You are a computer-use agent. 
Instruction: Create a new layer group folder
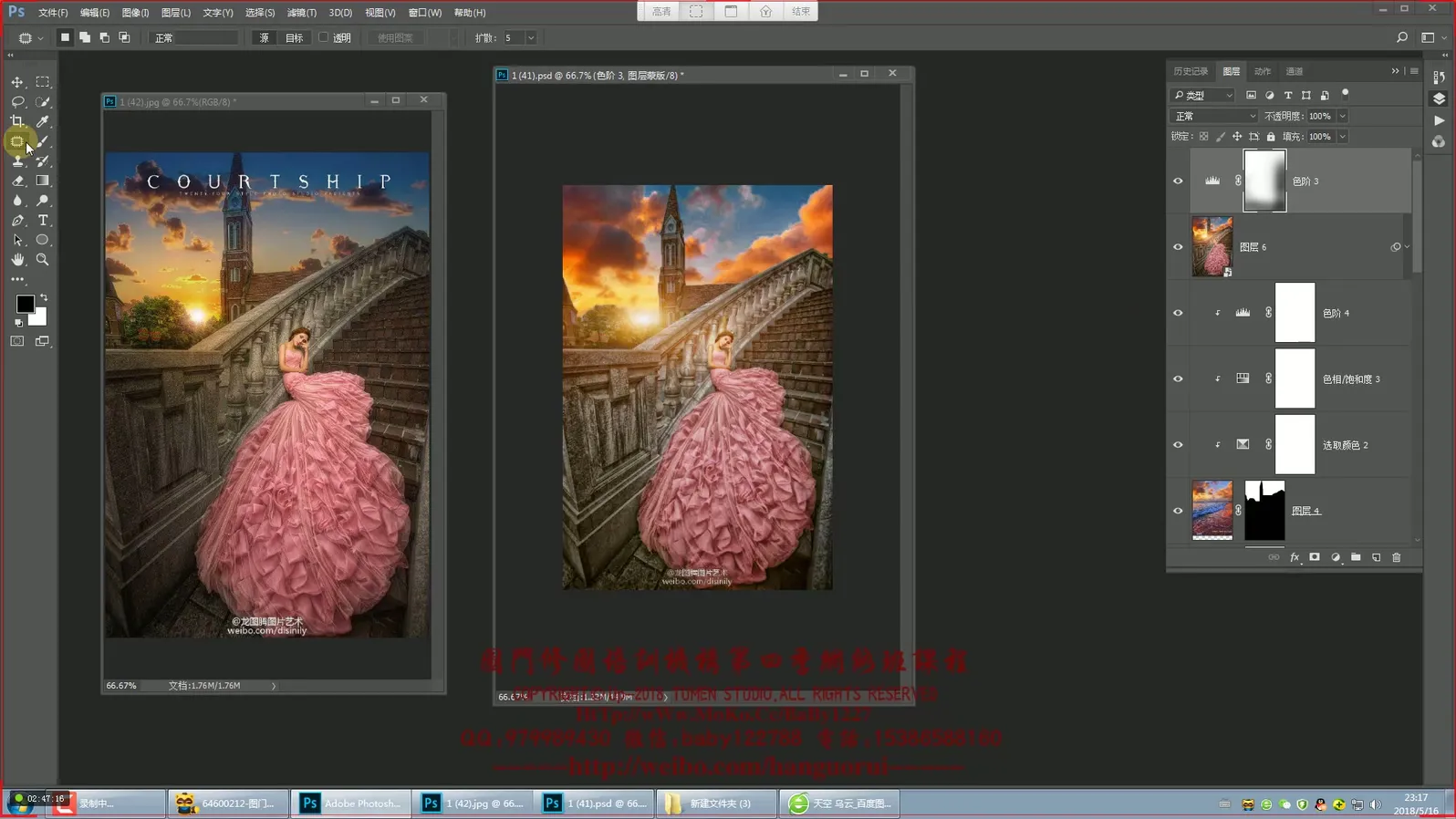coord(1356,557)
